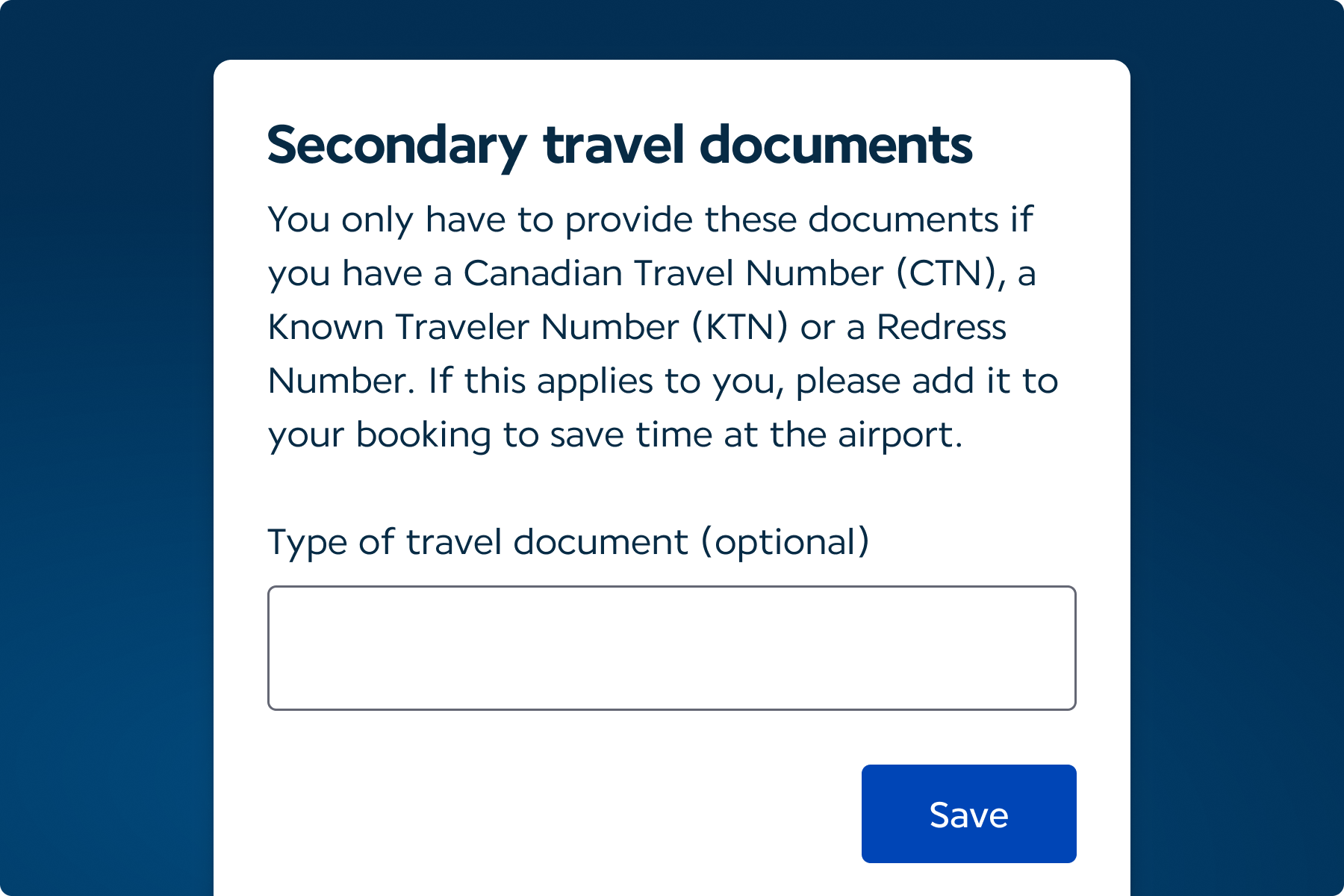Click the "Redress Number" text in description

coord(941,327)
